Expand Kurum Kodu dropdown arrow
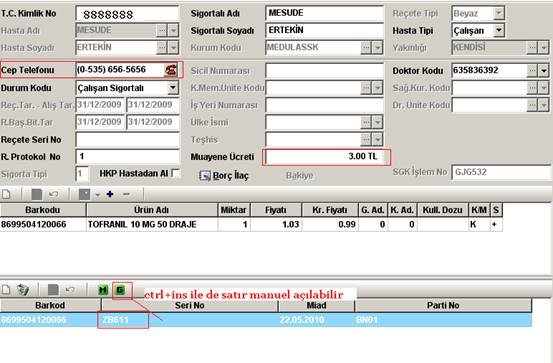Image resolution: width=553 pixels, height=363 pixels. click(x=378, y=48)
